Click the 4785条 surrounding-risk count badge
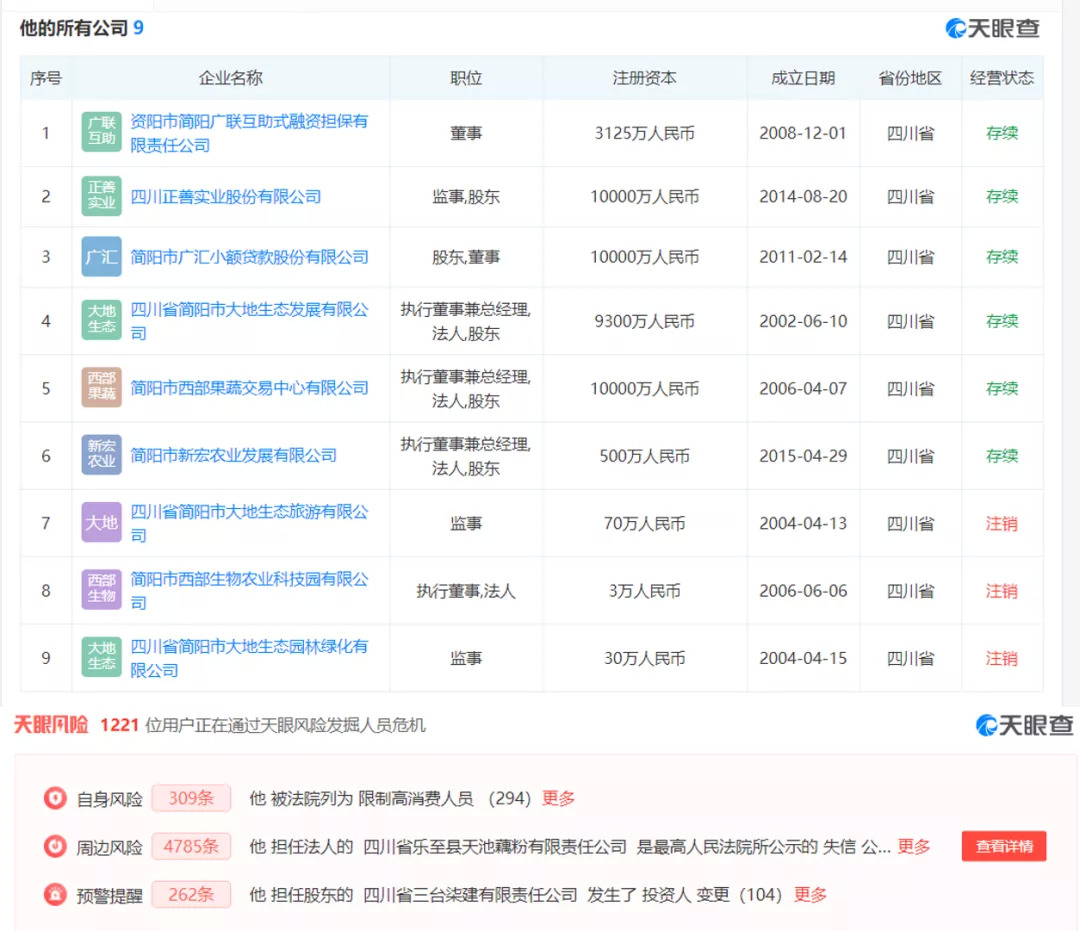1080x931 pixels. coord(191,846)
